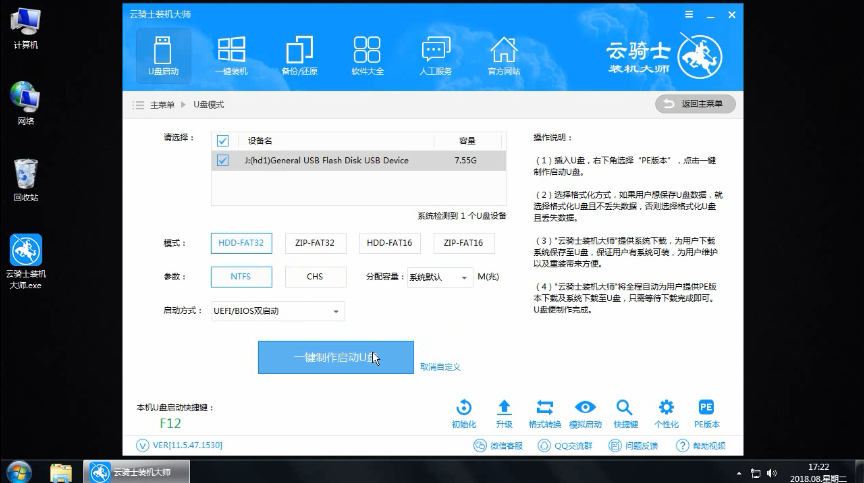Click the 云骑士 knight logo
This screenshot has width=864, height=483.
coord(699,57)
